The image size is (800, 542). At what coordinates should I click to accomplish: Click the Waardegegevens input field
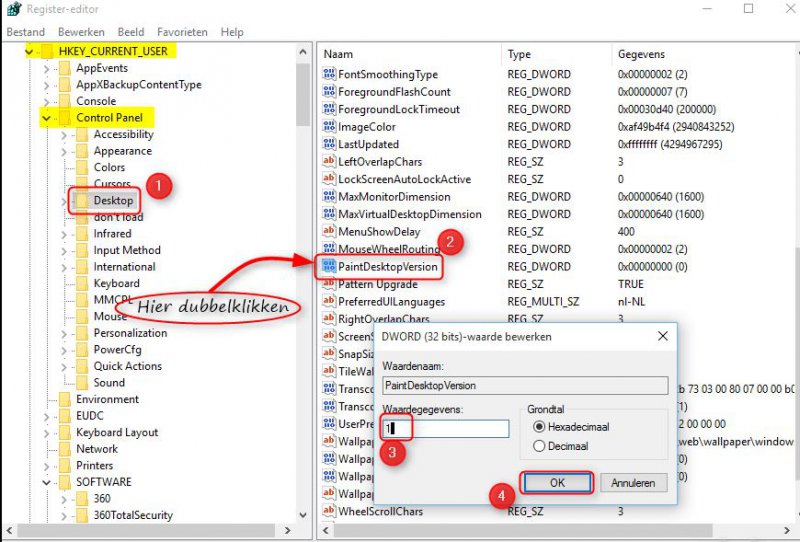tap(446, 428)
